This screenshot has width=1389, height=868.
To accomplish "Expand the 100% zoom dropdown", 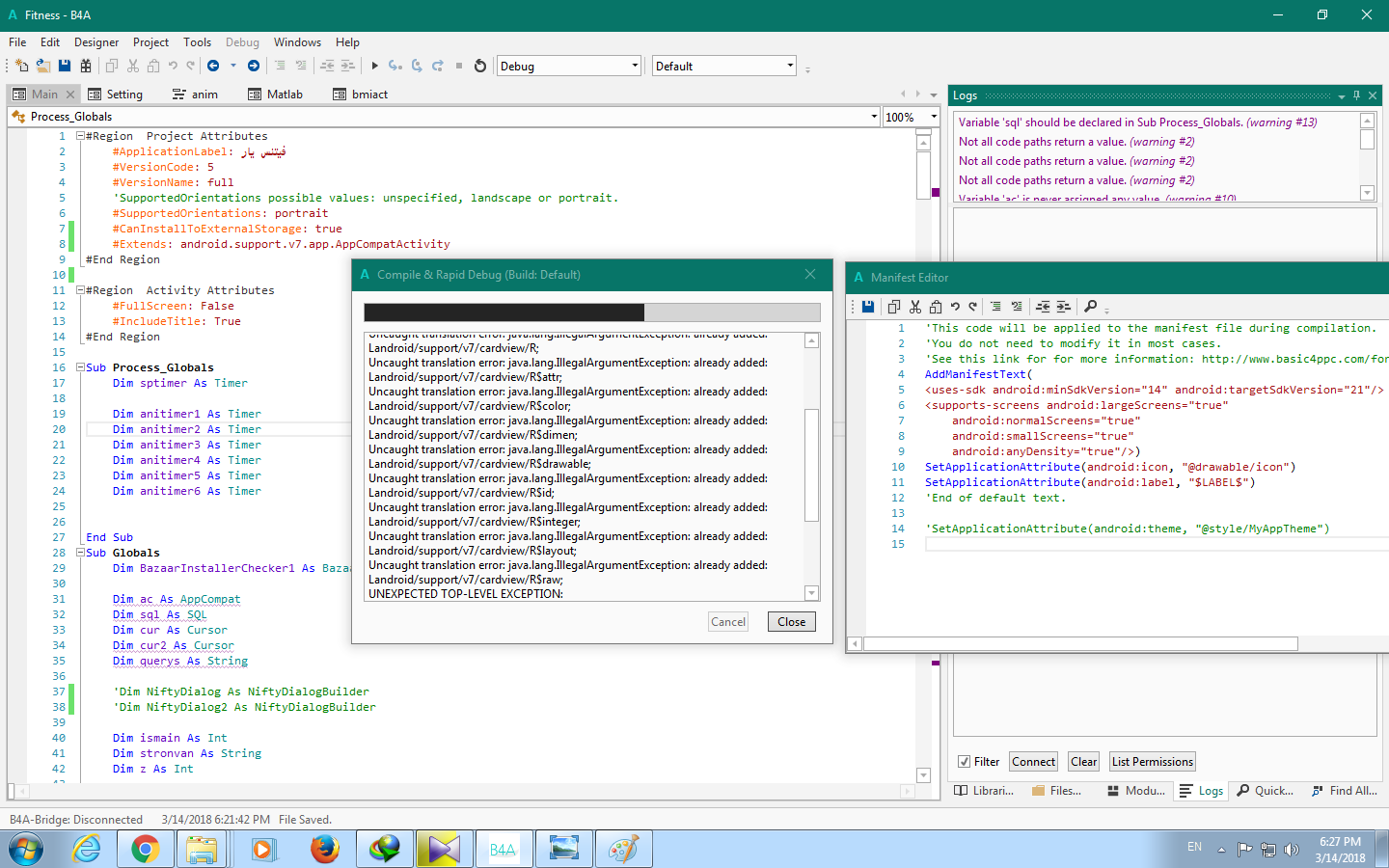I will 933,117.
